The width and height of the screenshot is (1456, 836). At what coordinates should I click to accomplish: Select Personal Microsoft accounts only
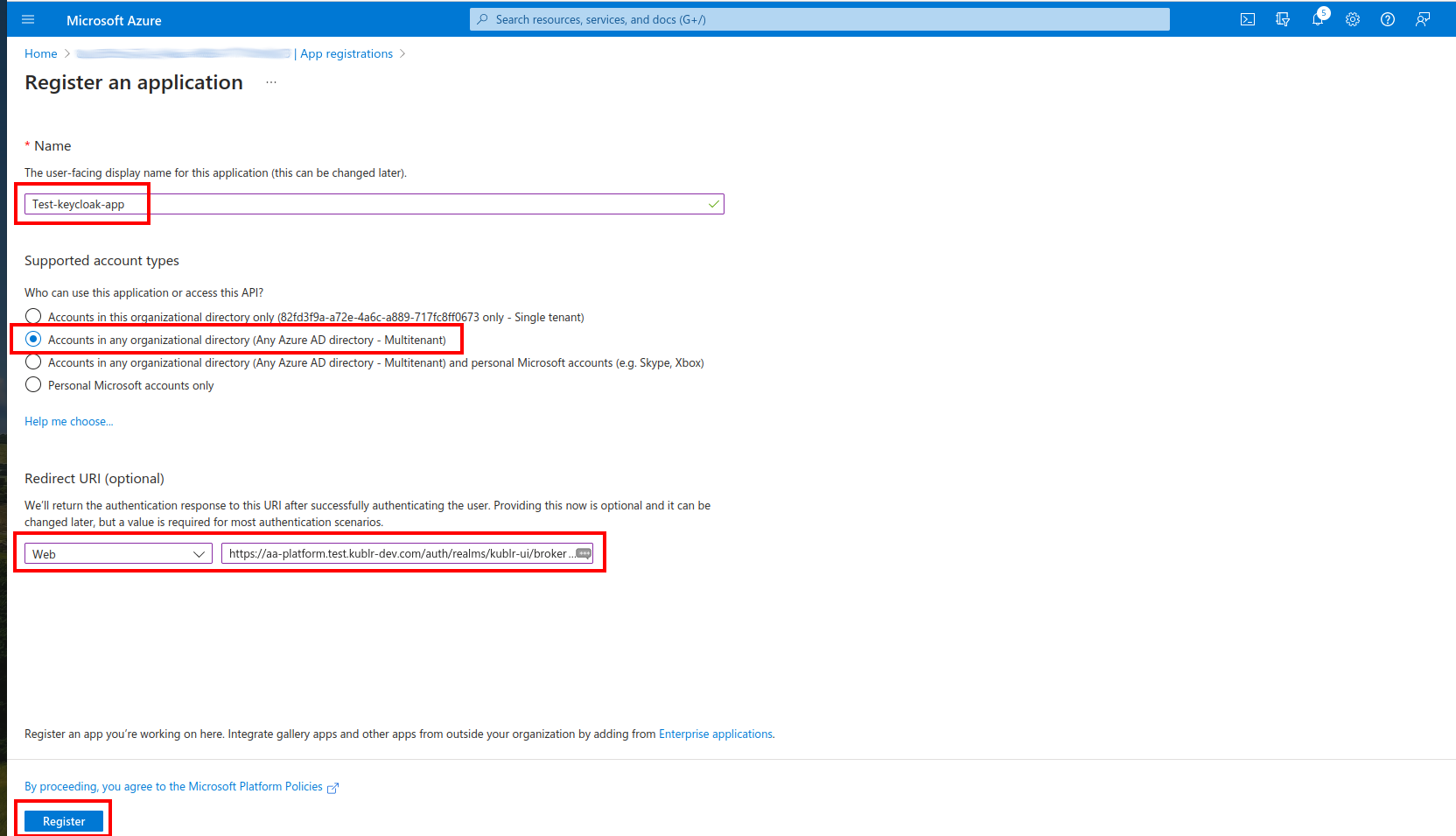[x=33, y=384]
